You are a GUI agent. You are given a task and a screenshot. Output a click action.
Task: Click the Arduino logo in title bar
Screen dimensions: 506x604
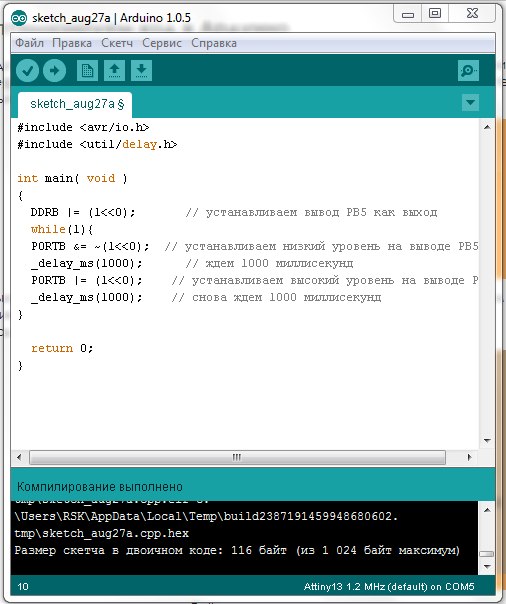(x=19, y=18)
